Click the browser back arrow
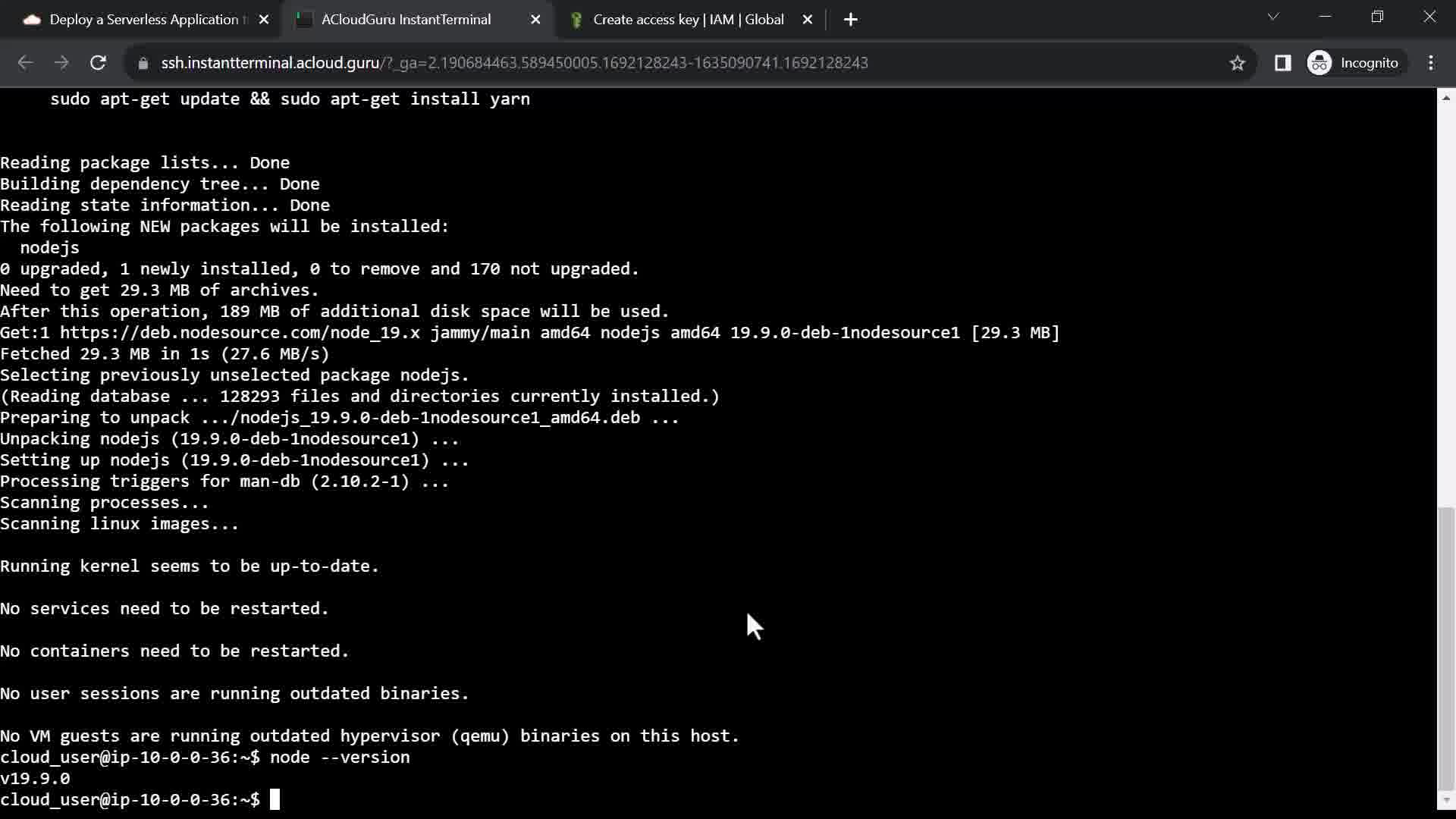 (x=25, y=63)
